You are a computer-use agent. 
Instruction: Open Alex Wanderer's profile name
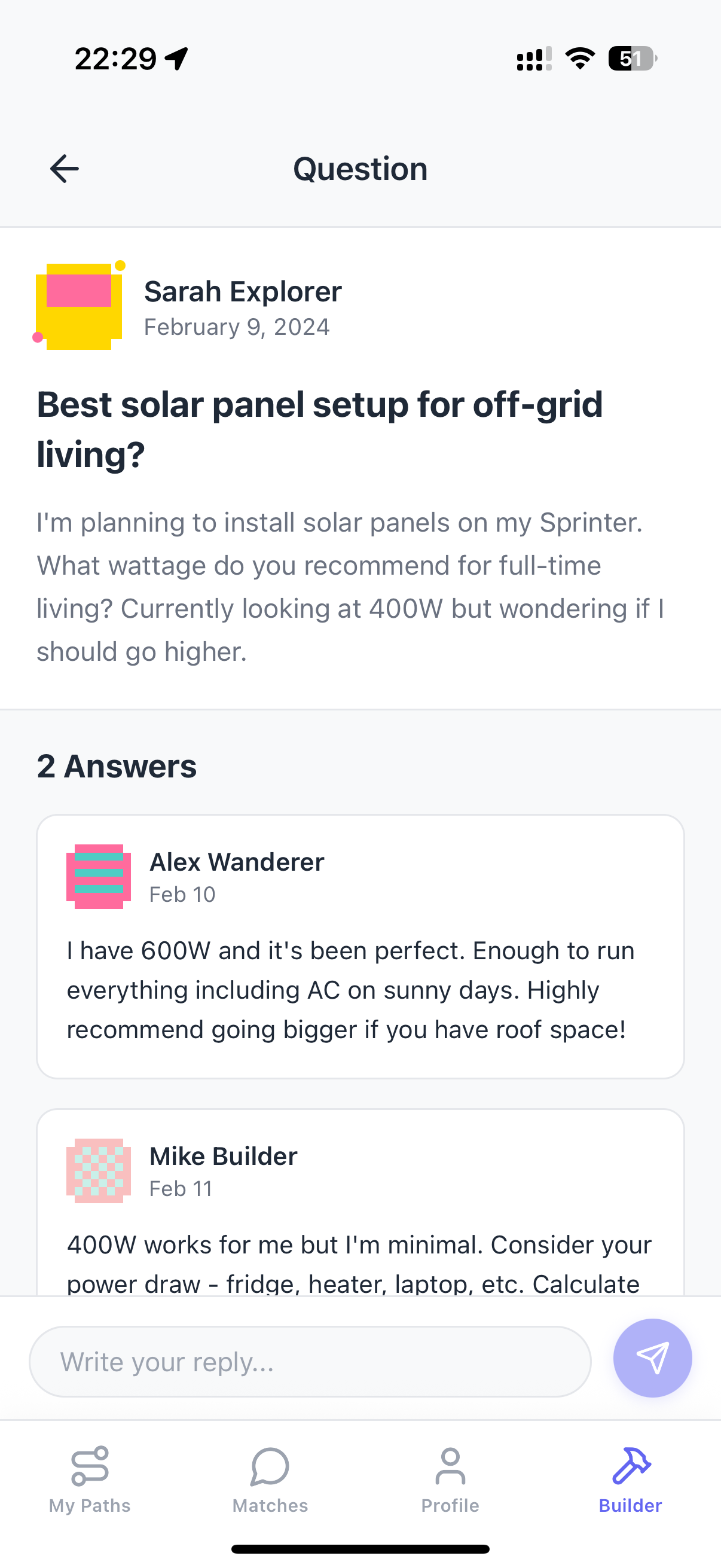point(237,862)
